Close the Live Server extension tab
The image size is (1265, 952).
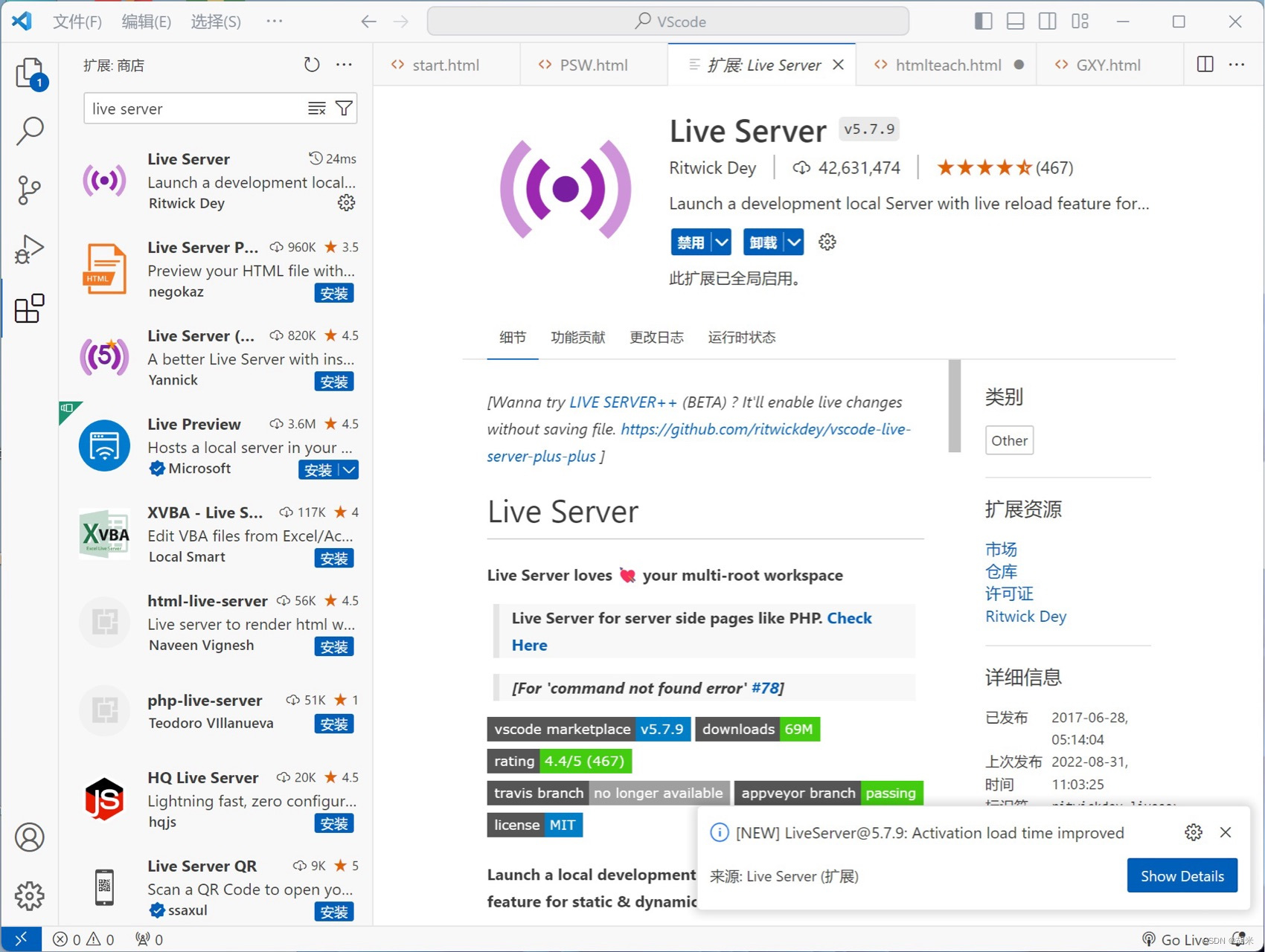point(838,65)
